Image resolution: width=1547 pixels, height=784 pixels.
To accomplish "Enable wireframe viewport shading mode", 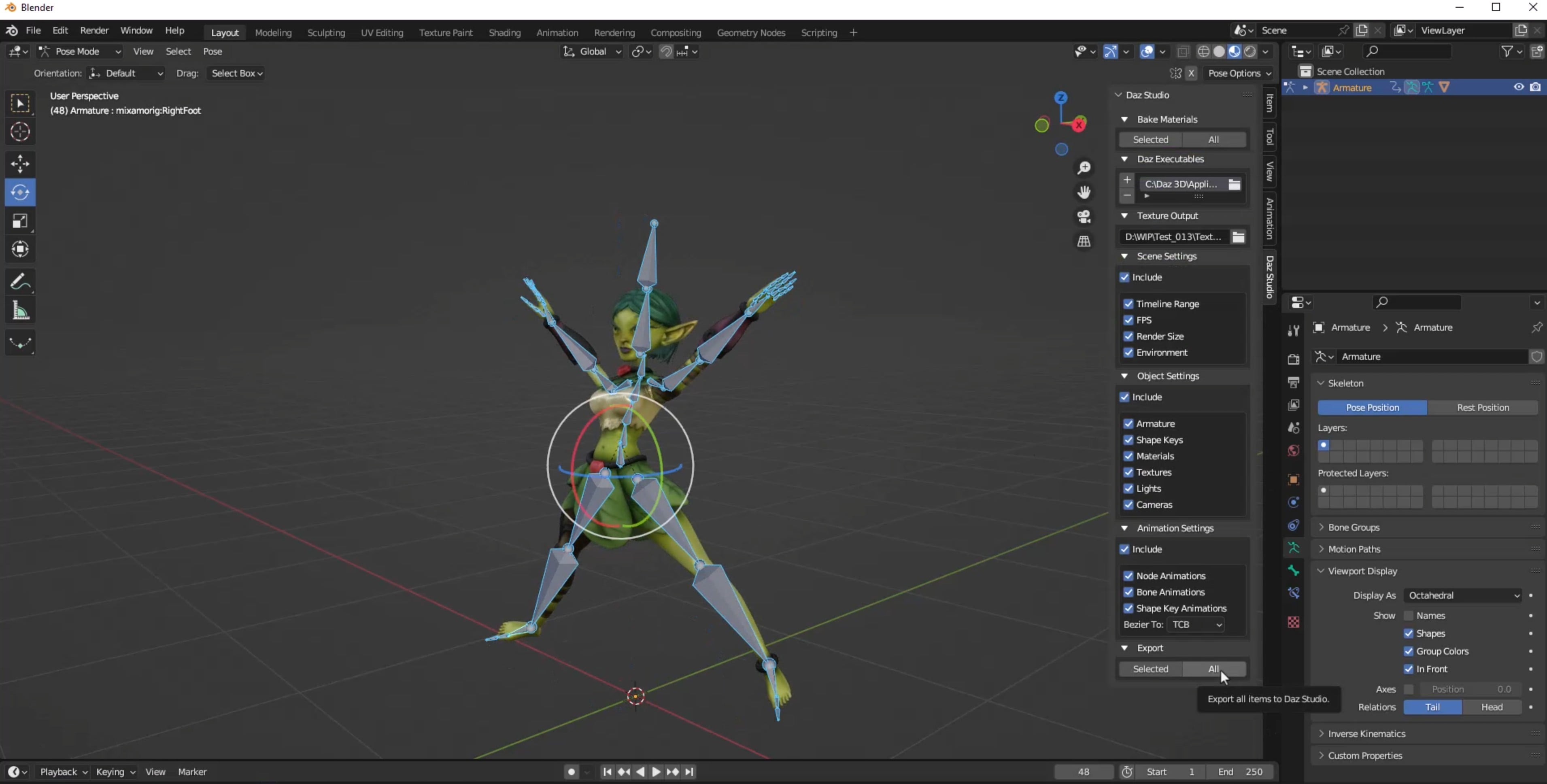I will click(1203, 52).
